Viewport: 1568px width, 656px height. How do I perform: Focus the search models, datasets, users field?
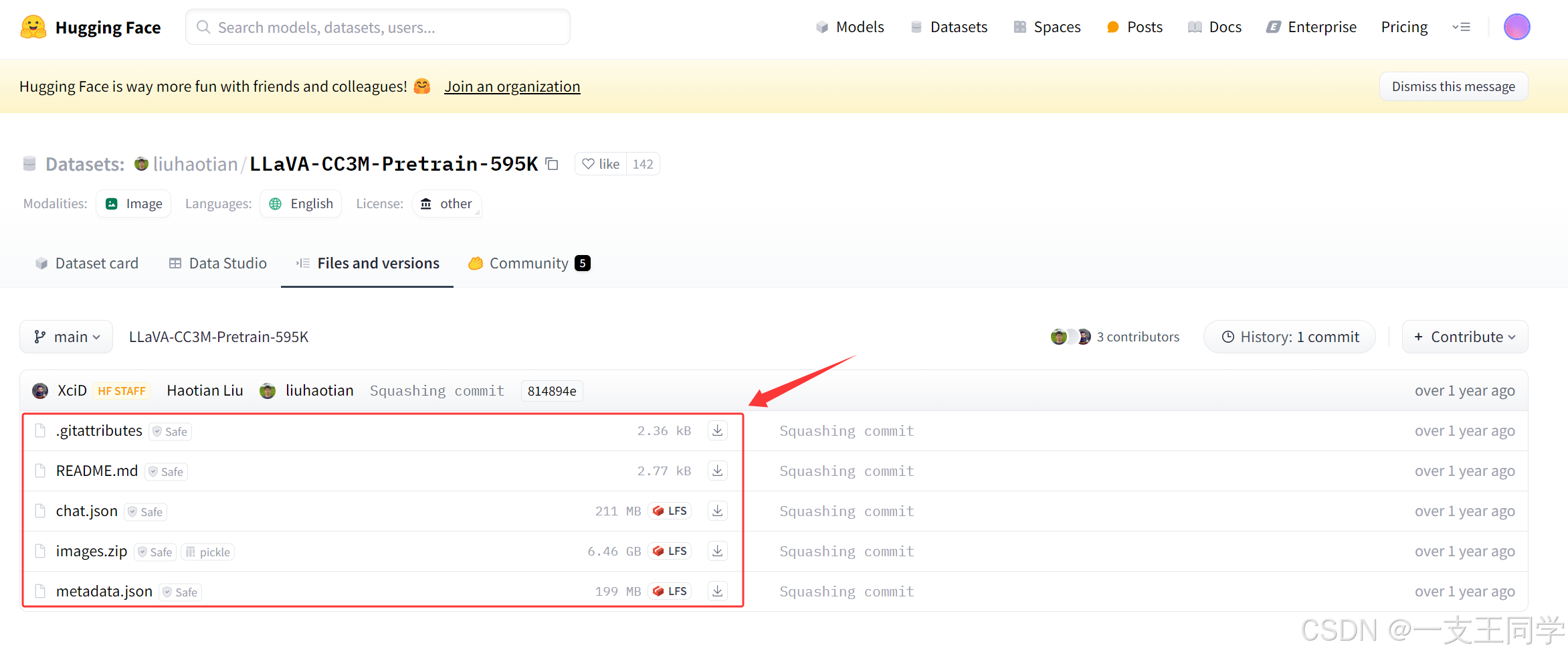(378, 27)
